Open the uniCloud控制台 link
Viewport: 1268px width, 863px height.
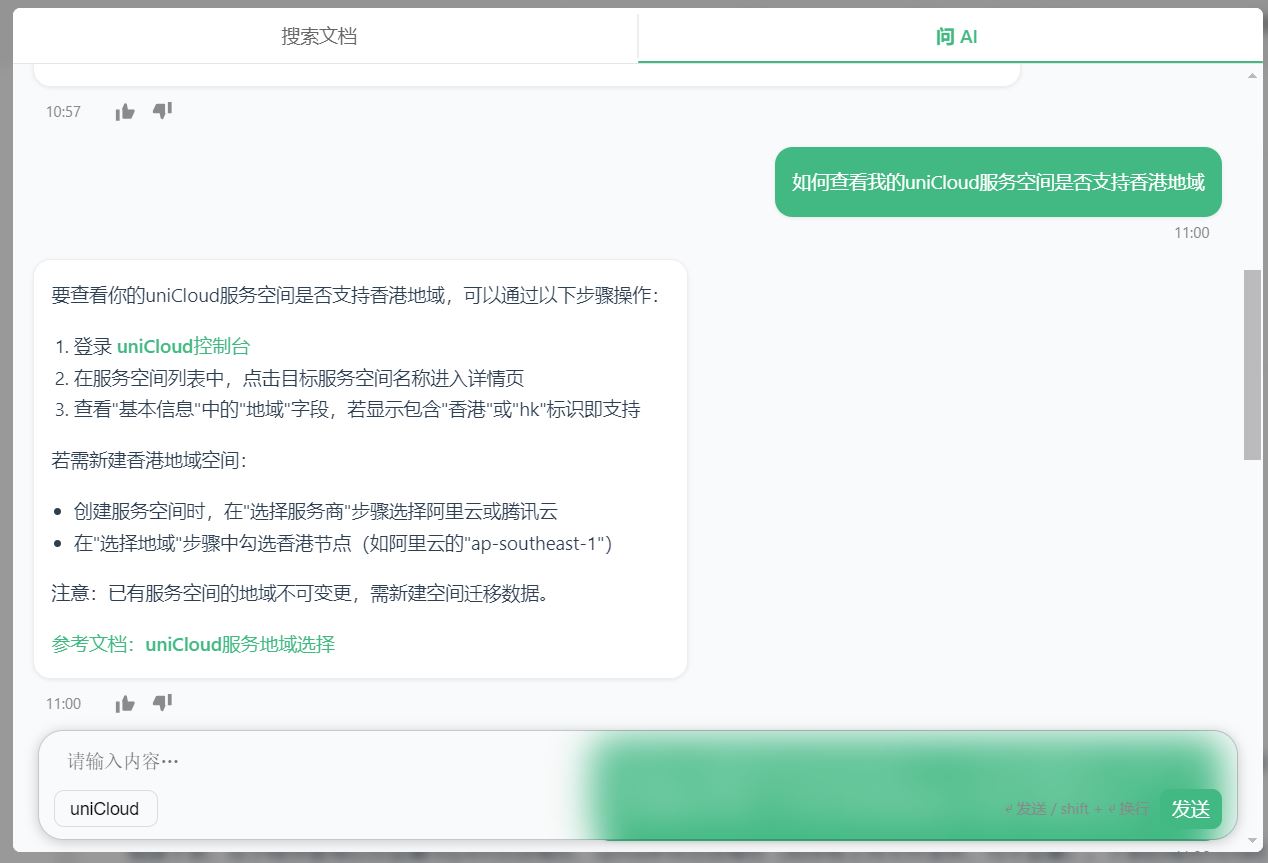pyautogui.click(x=183, y=346)
